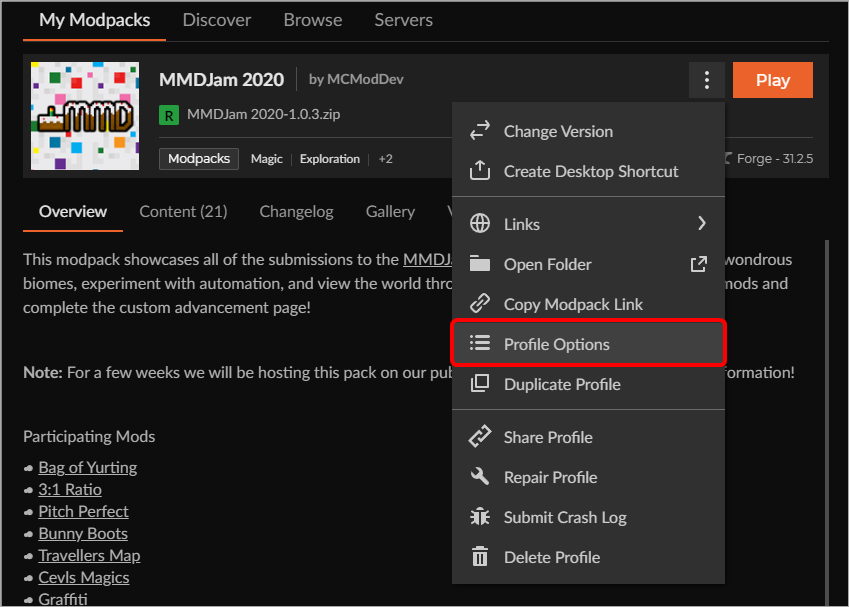Open the Bag of Yurting link
This screenshot has width=849, height=607.
pos(88,467)
